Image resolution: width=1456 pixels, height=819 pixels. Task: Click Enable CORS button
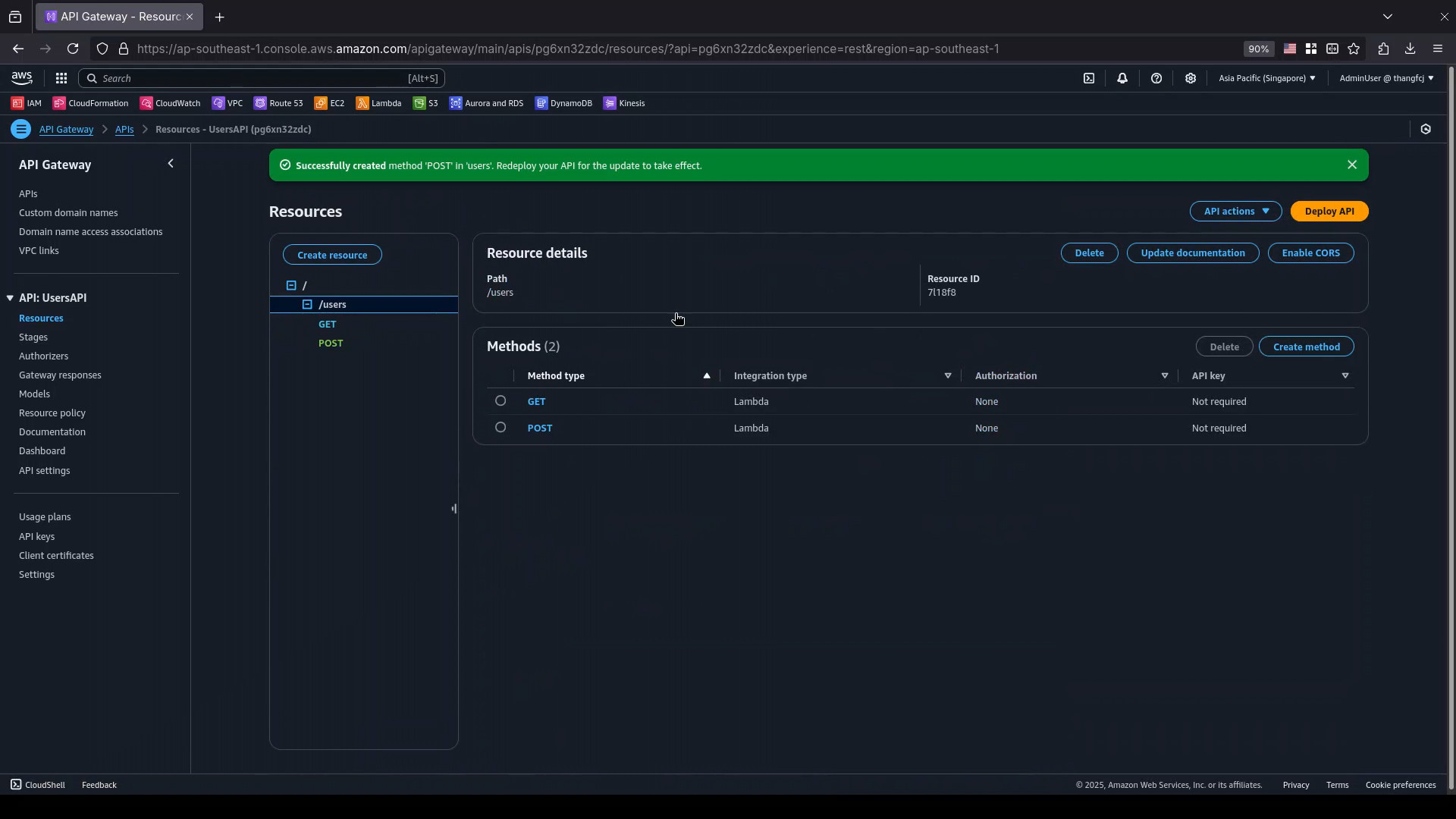pyautogui.click(x=1311, y=253)
